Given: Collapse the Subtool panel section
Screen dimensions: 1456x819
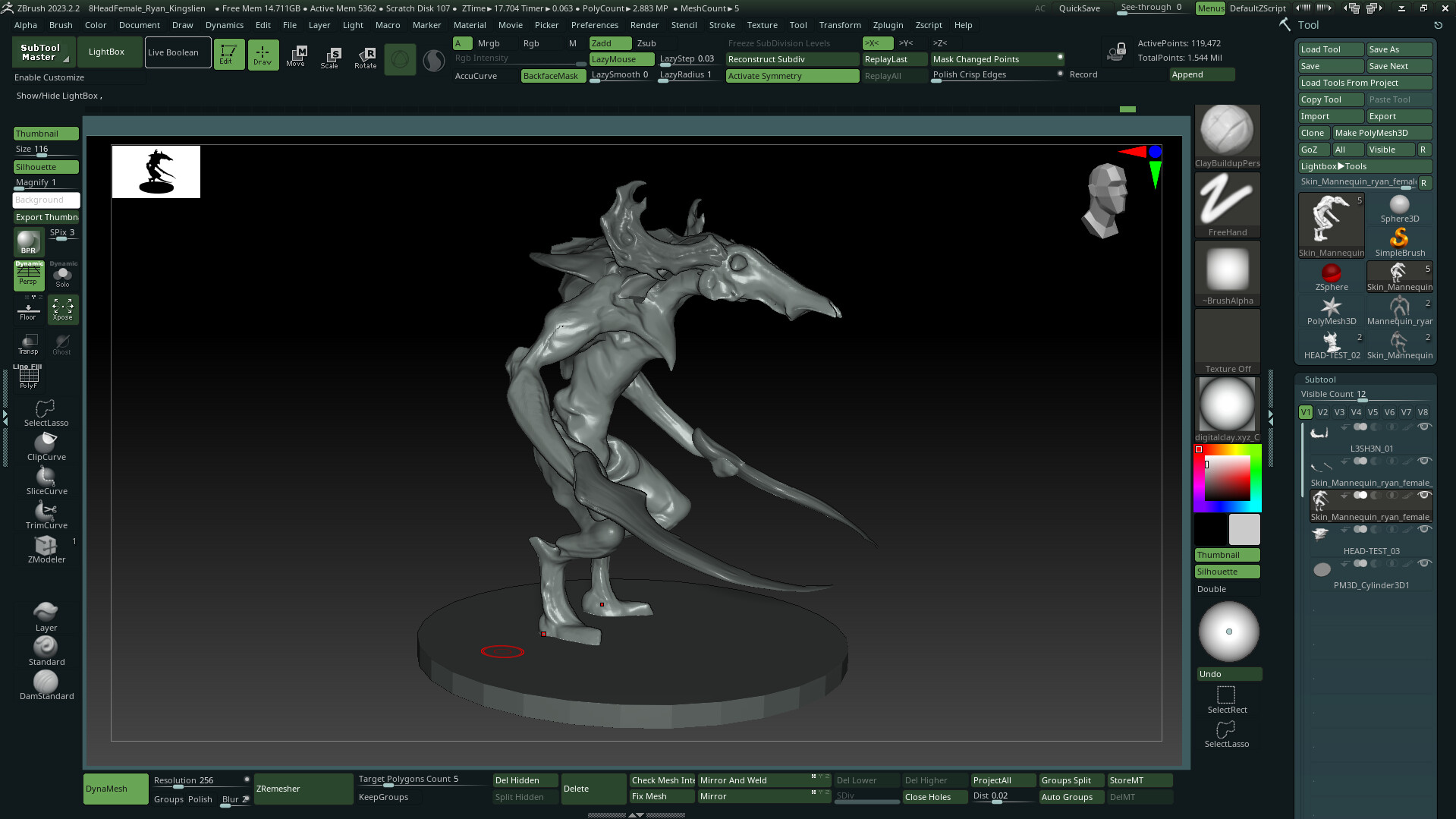Looking at the screenshot, I should [1319, 380].
